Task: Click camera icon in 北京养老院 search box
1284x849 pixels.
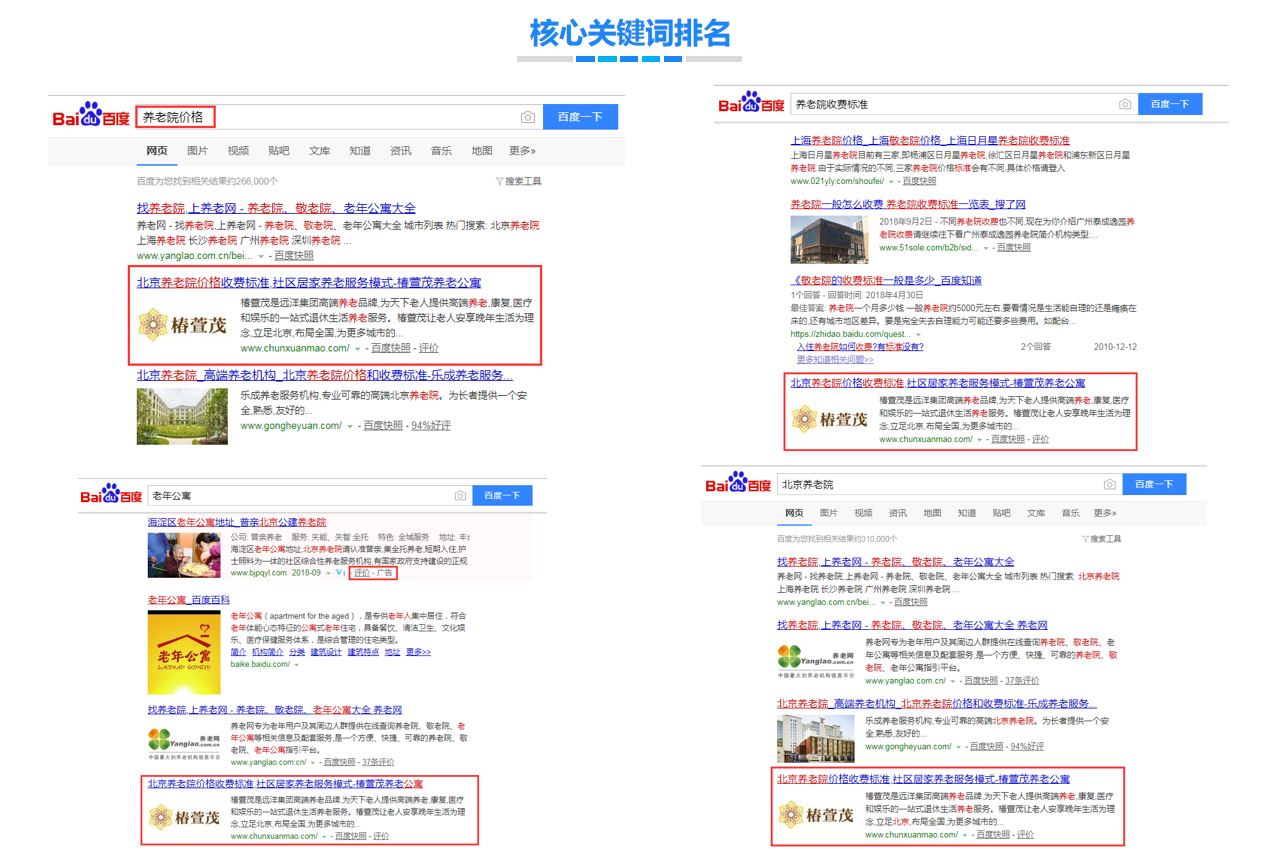Action: (1109, 485)
